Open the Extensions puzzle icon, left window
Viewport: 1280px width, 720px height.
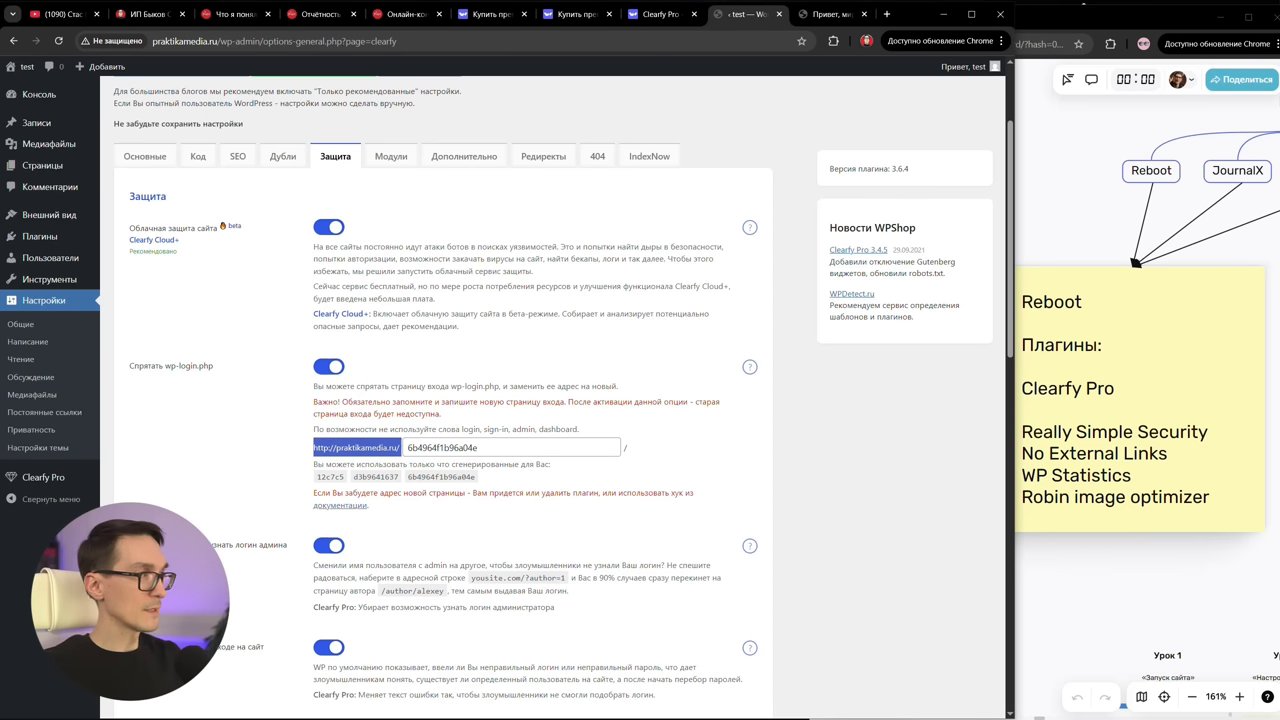[833, 41]
